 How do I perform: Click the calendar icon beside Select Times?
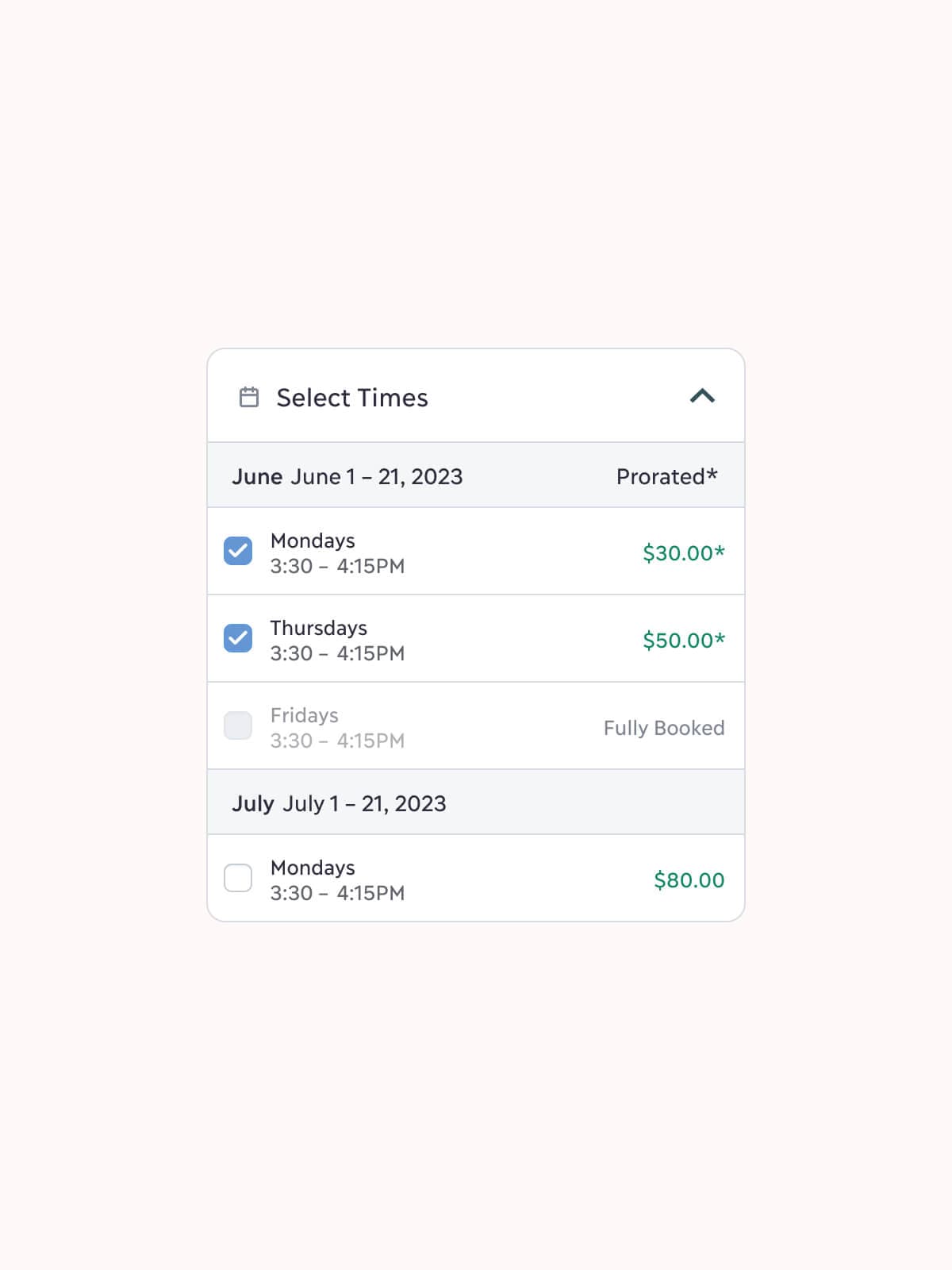point(249,397)
